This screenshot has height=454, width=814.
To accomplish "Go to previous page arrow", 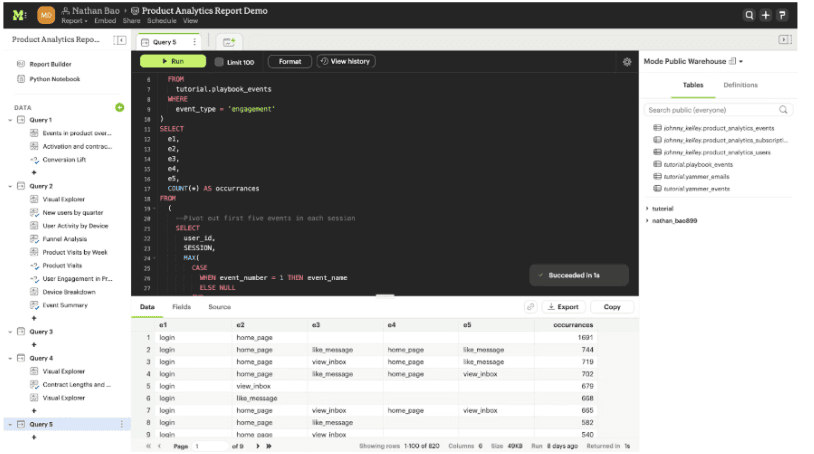I will point(160,446).
